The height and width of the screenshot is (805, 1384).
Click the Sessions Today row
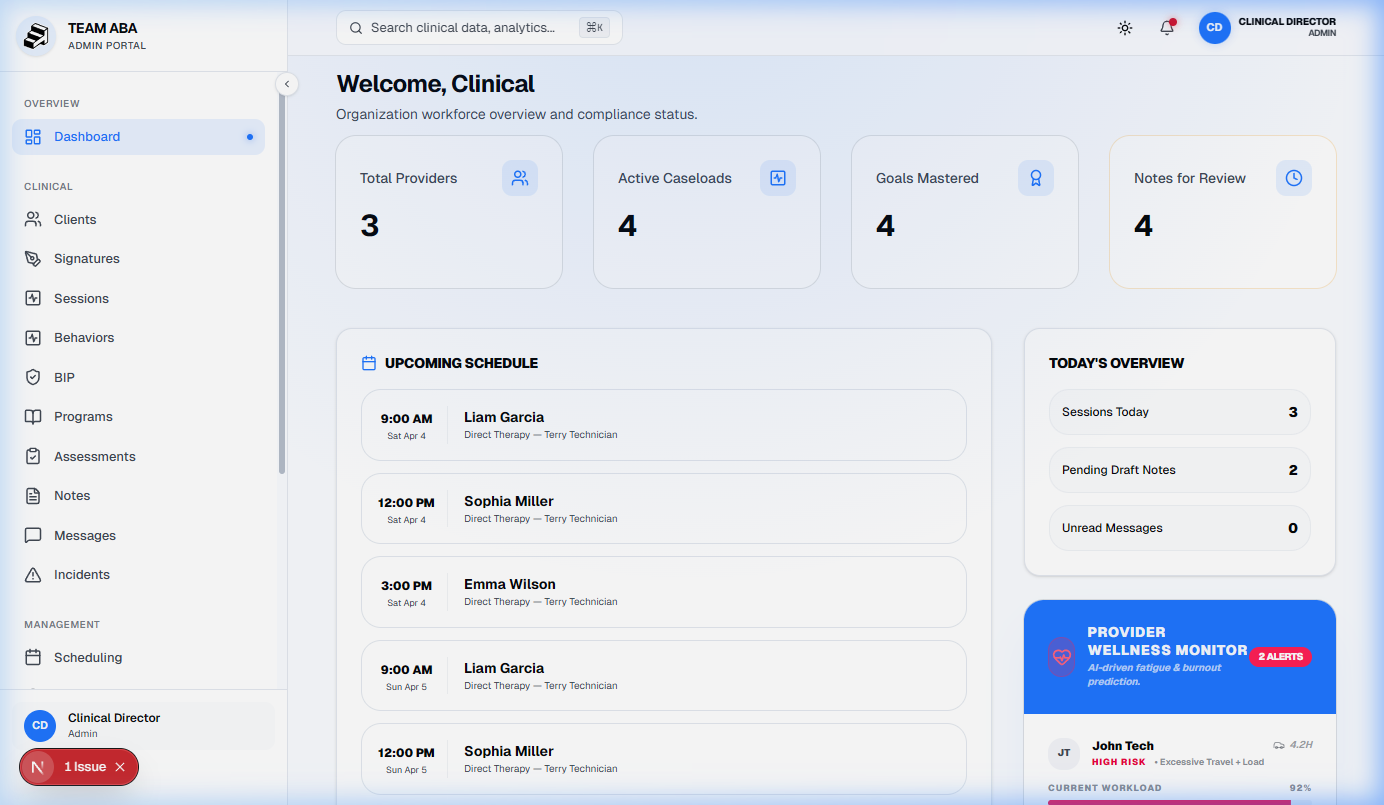pyautogui.click(x=1180, y=412)
